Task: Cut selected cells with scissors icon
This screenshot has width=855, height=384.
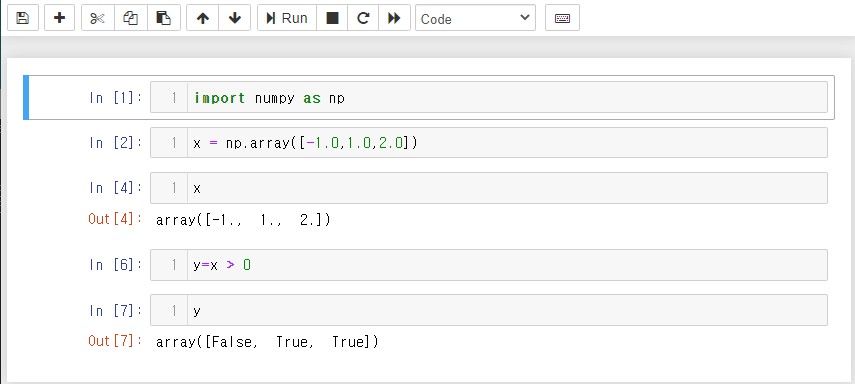Action: (98, 18)
